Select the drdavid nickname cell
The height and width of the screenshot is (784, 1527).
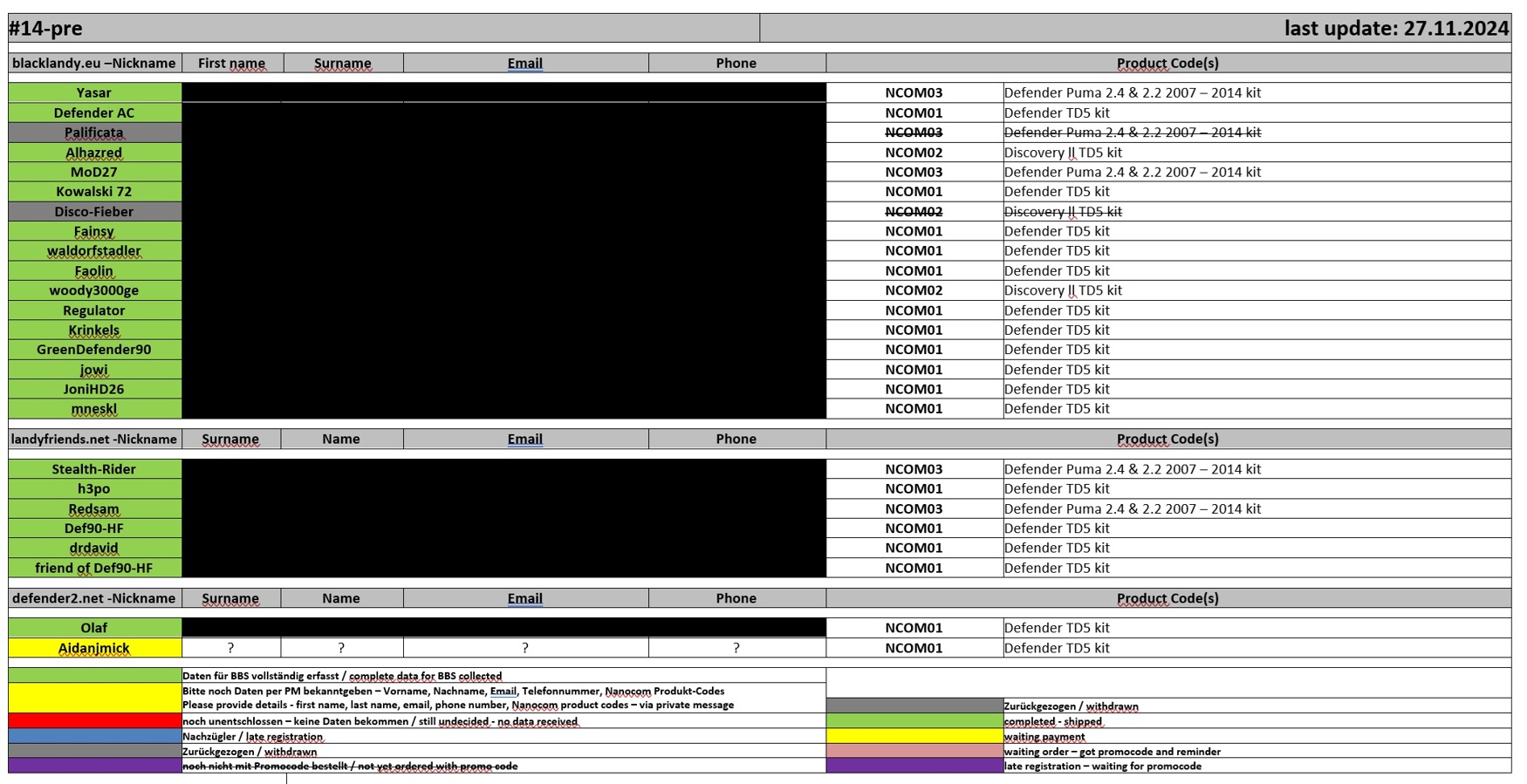[94, 548]
